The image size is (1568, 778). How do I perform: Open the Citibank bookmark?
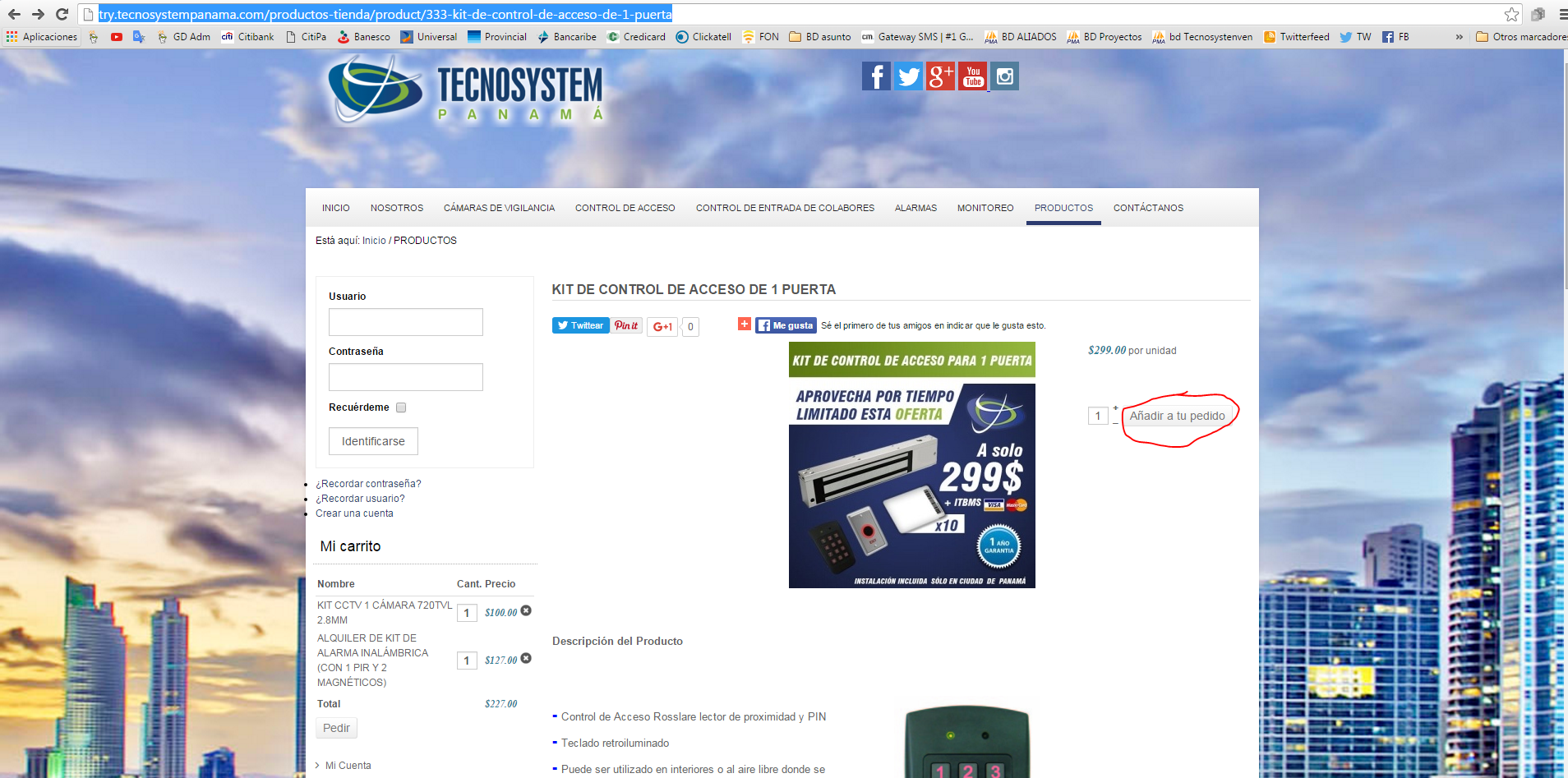click(x=247, y=37)
